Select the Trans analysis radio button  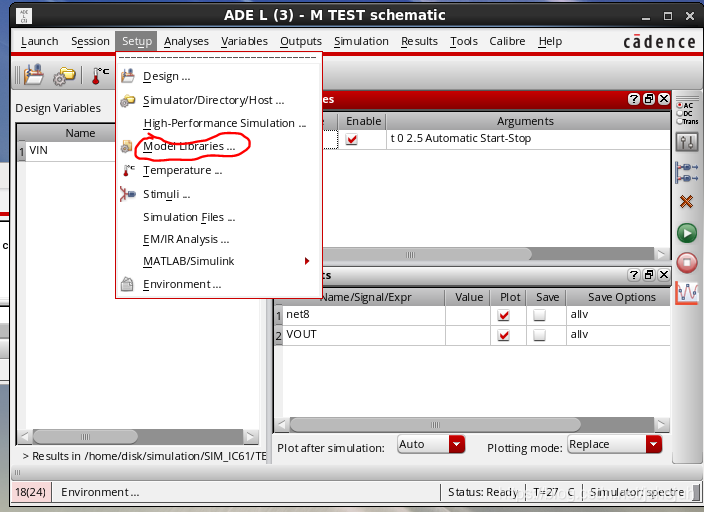680,121
